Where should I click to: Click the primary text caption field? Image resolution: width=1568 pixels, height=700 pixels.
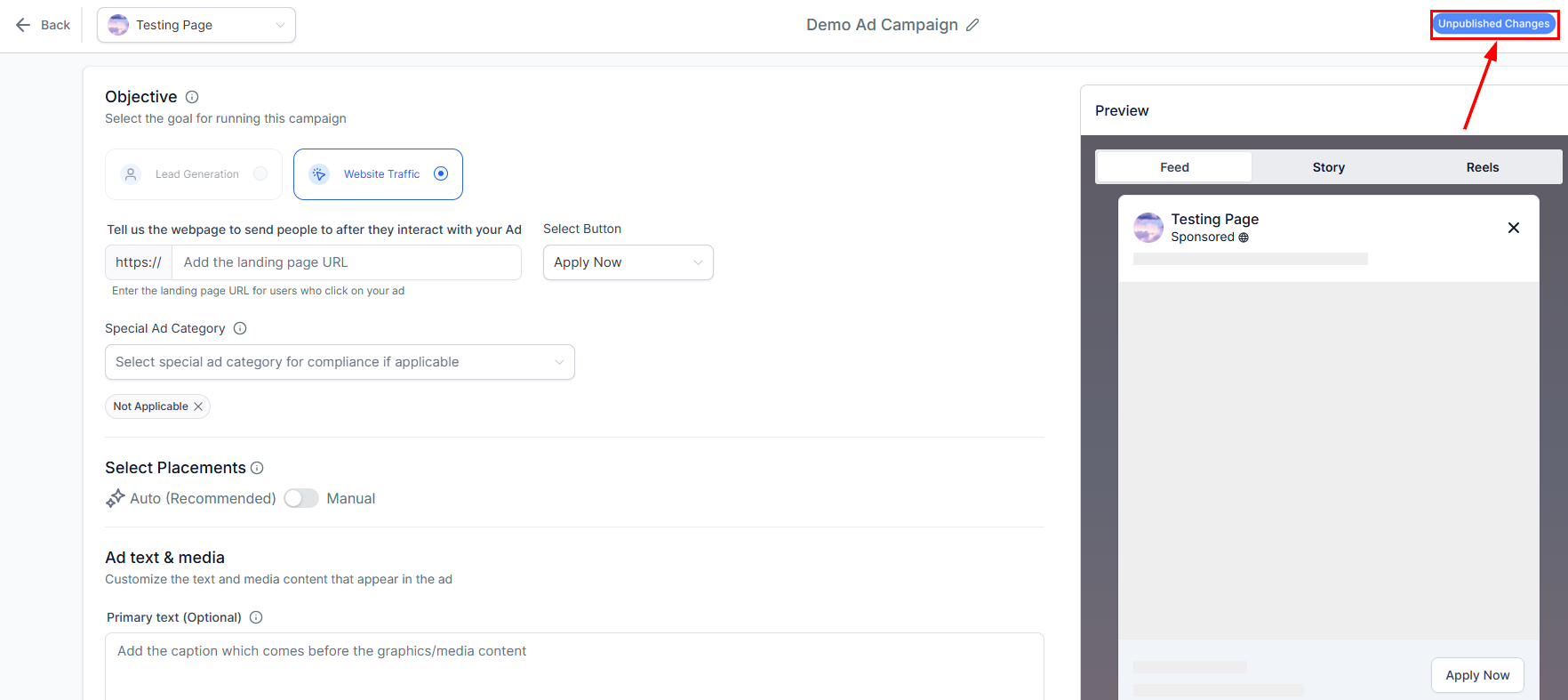click(x=574, y=666)
